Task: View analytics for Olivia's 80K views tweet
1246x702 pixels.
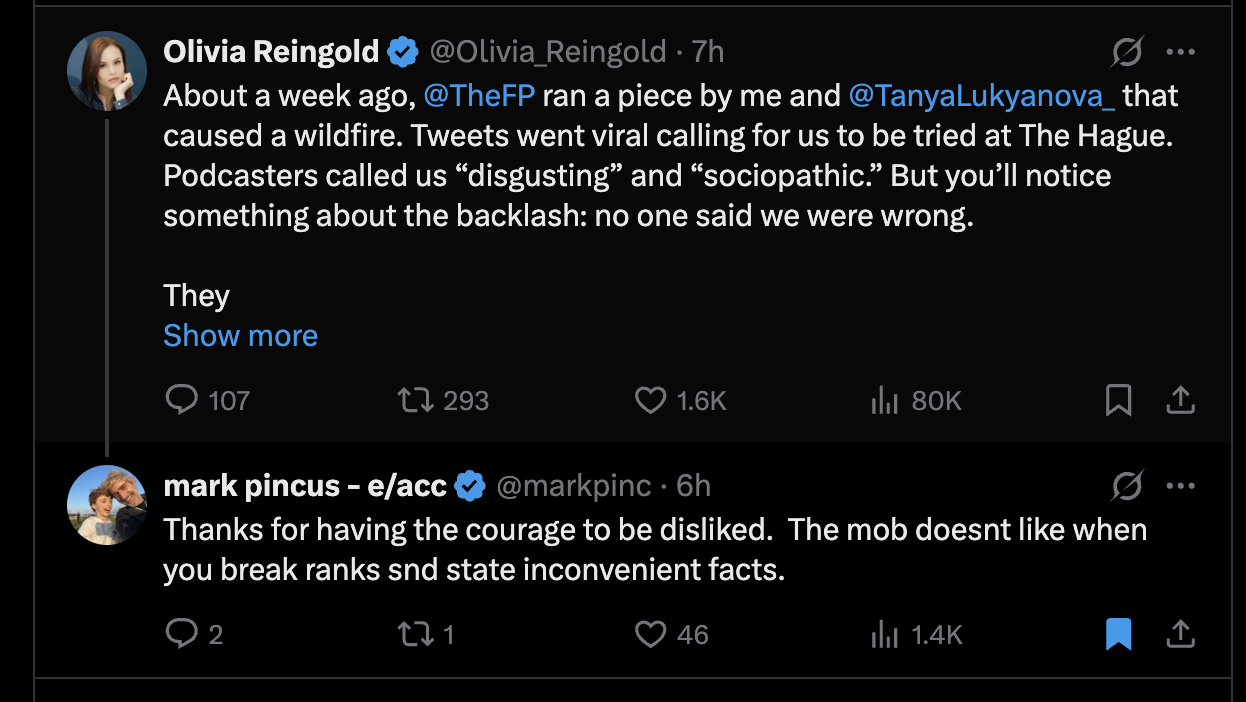Action: pyautogui.click(x=885, y=401)
